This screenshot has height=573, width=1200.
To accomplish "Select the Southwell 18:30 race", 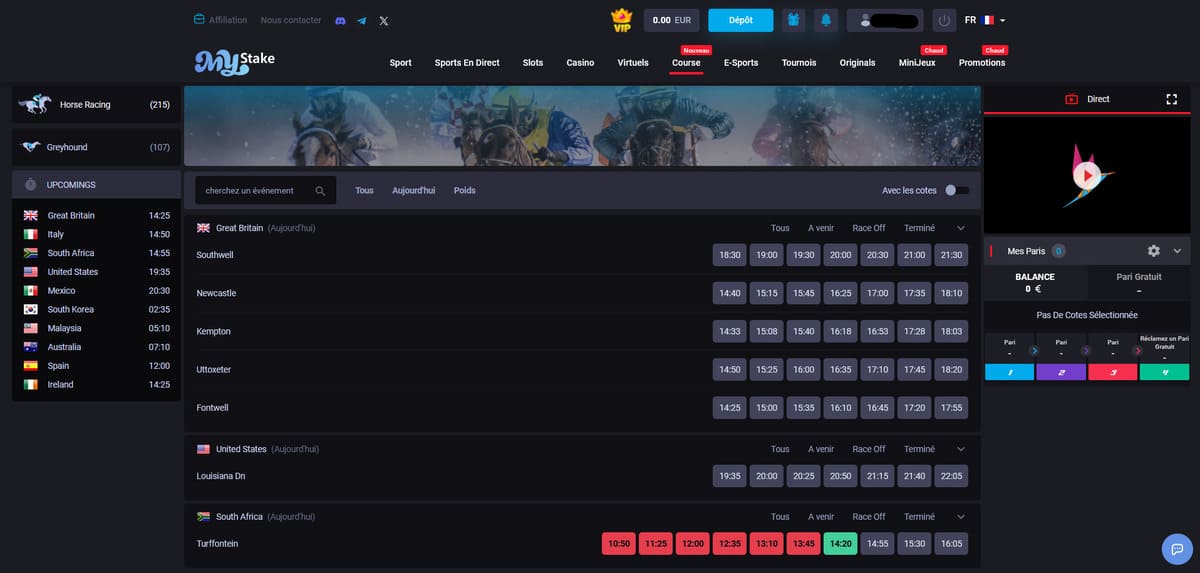I will 730,255.
